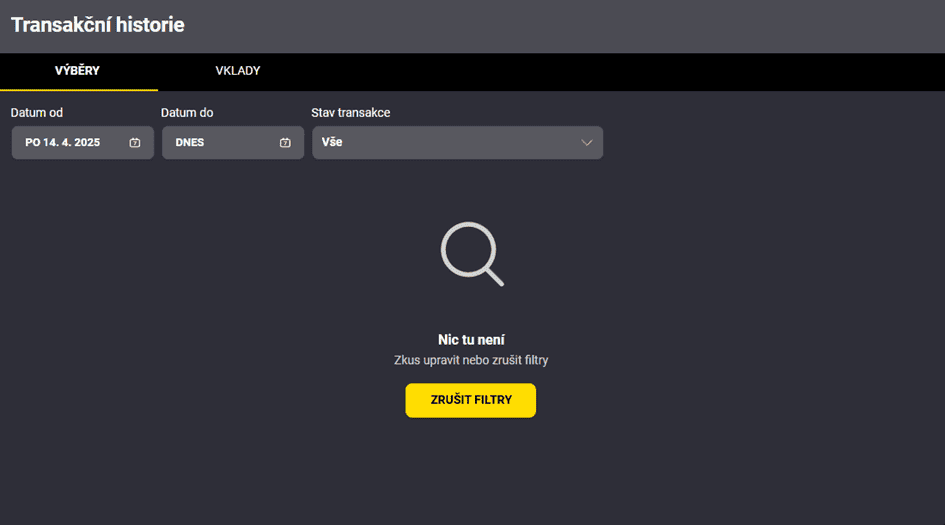Click the calendar icon in Datum do
This screenshot has width=945, height=525.
285,143
